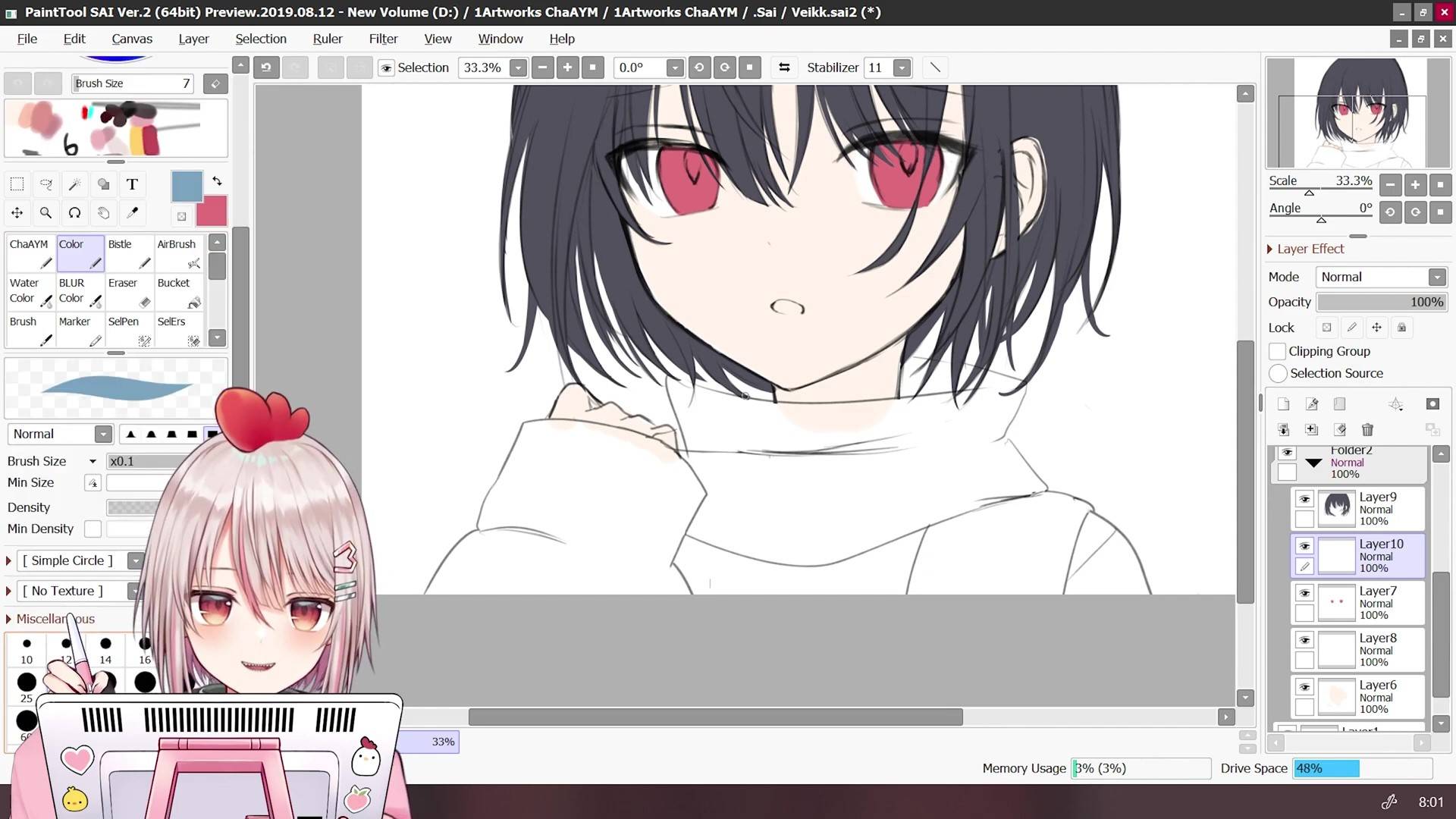1456x819 pixels.
Task: Open the Filter menu
Action: click(x=383, y=39)
